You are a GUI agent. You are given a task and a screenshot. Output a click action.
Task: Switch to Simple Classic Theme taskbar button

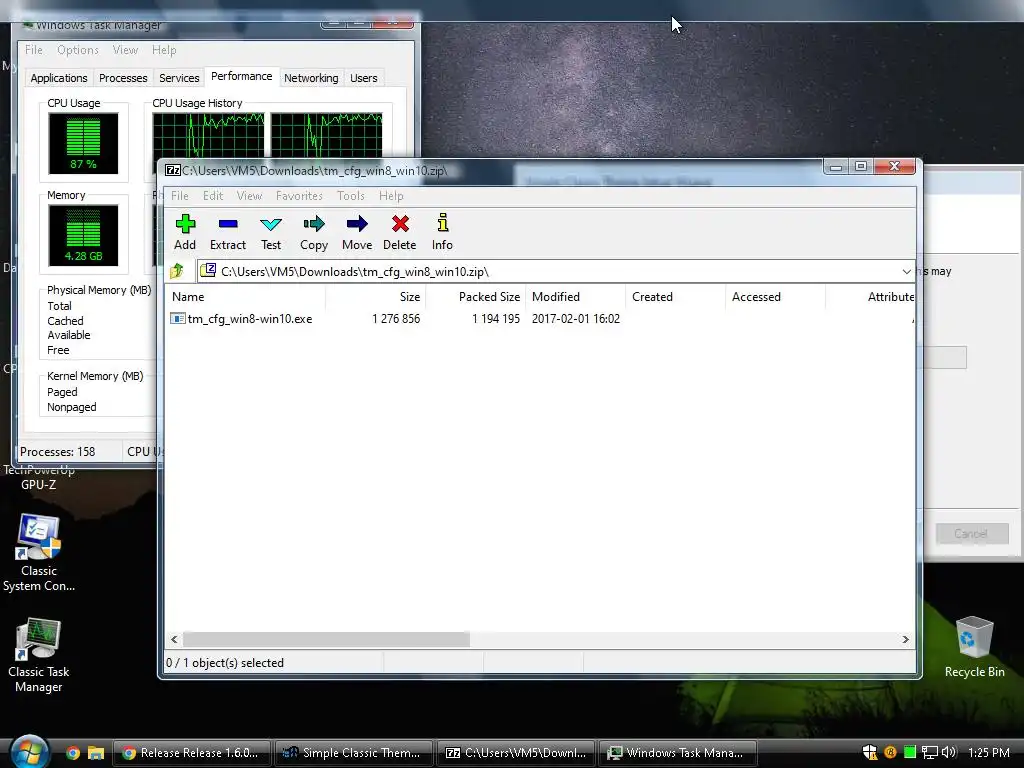[354, 753]
